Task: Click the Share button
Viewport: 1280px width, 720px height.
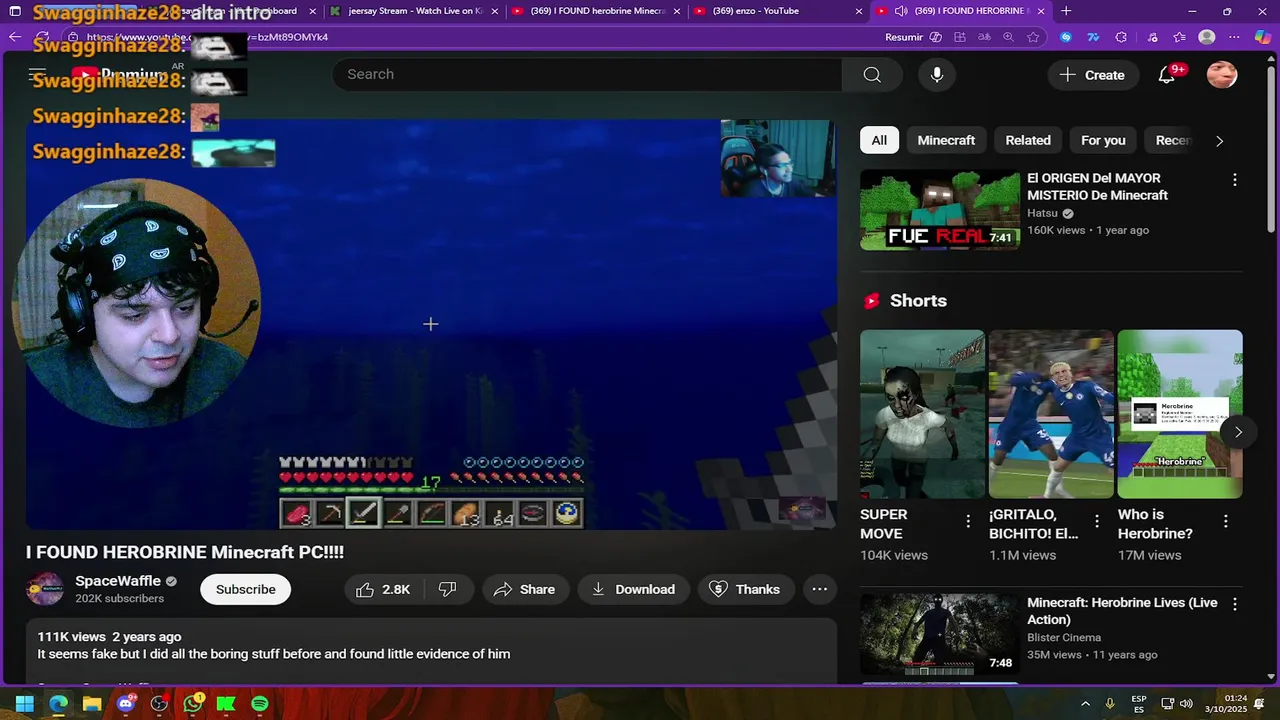Action: click(525, 589)
